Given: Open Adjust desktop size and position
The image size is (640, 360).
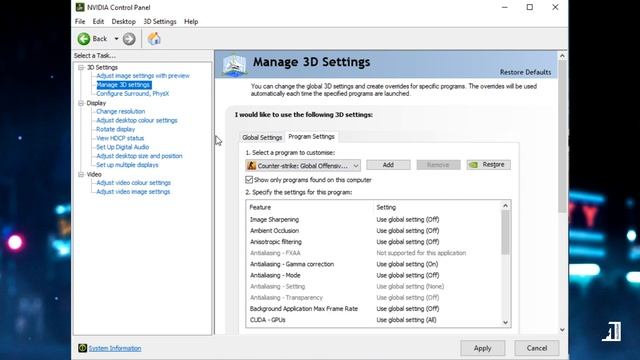Looking at the screenshot, I should click(139, 156).
